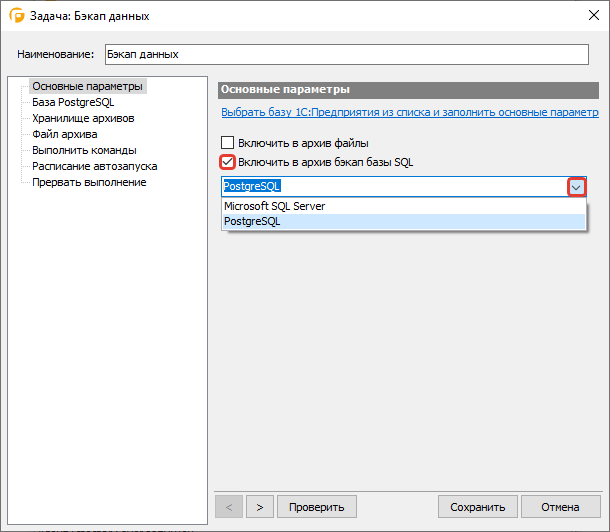Screen dimensions: 610x532
Task: Select Прервать выполнение in tree
Action: 89,182
